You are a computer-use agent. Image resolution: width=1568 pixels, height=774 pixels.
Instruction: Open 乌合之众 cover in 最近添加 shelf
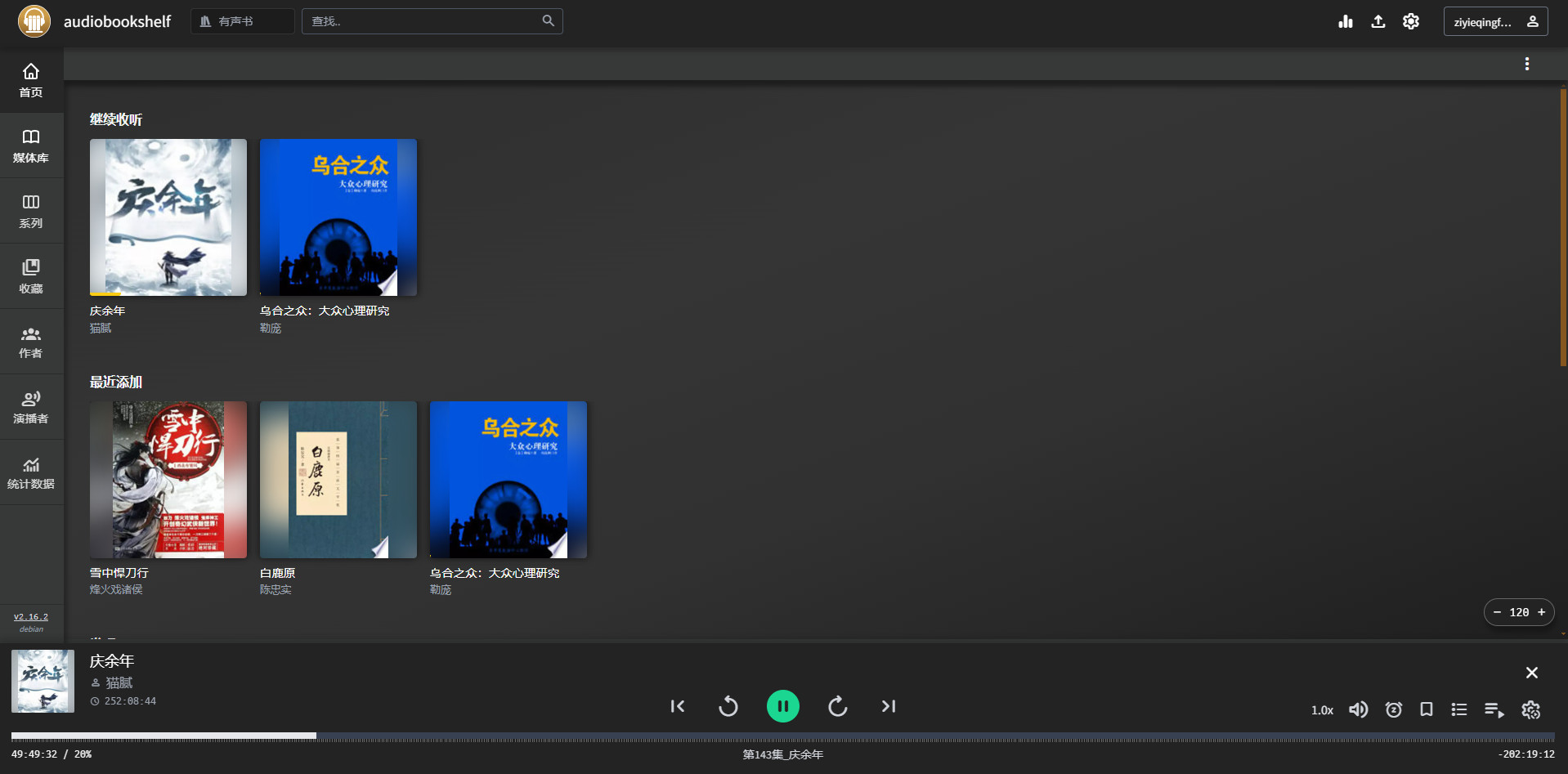point(508,480)
